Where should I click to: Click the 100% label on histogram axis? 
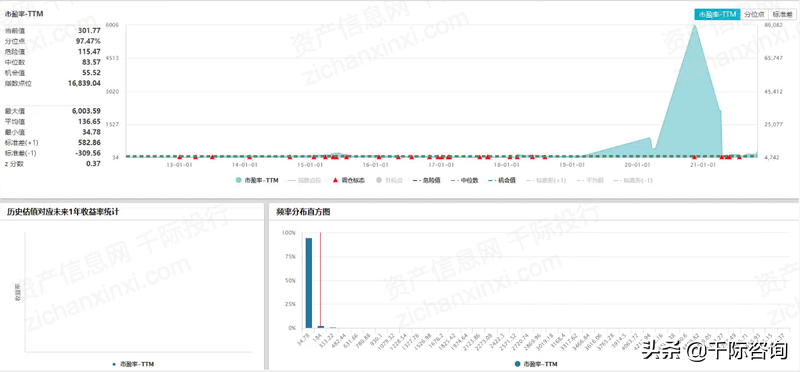pos(288,233)
